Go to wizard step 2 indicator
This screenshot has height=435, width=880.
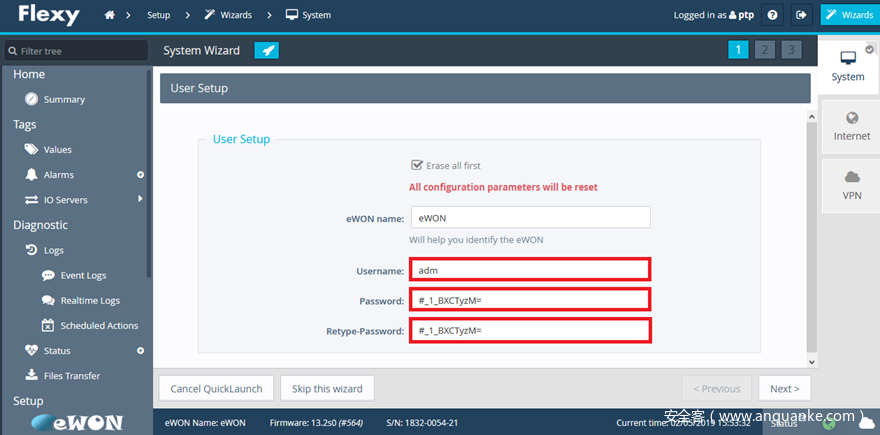pos(764,50)
